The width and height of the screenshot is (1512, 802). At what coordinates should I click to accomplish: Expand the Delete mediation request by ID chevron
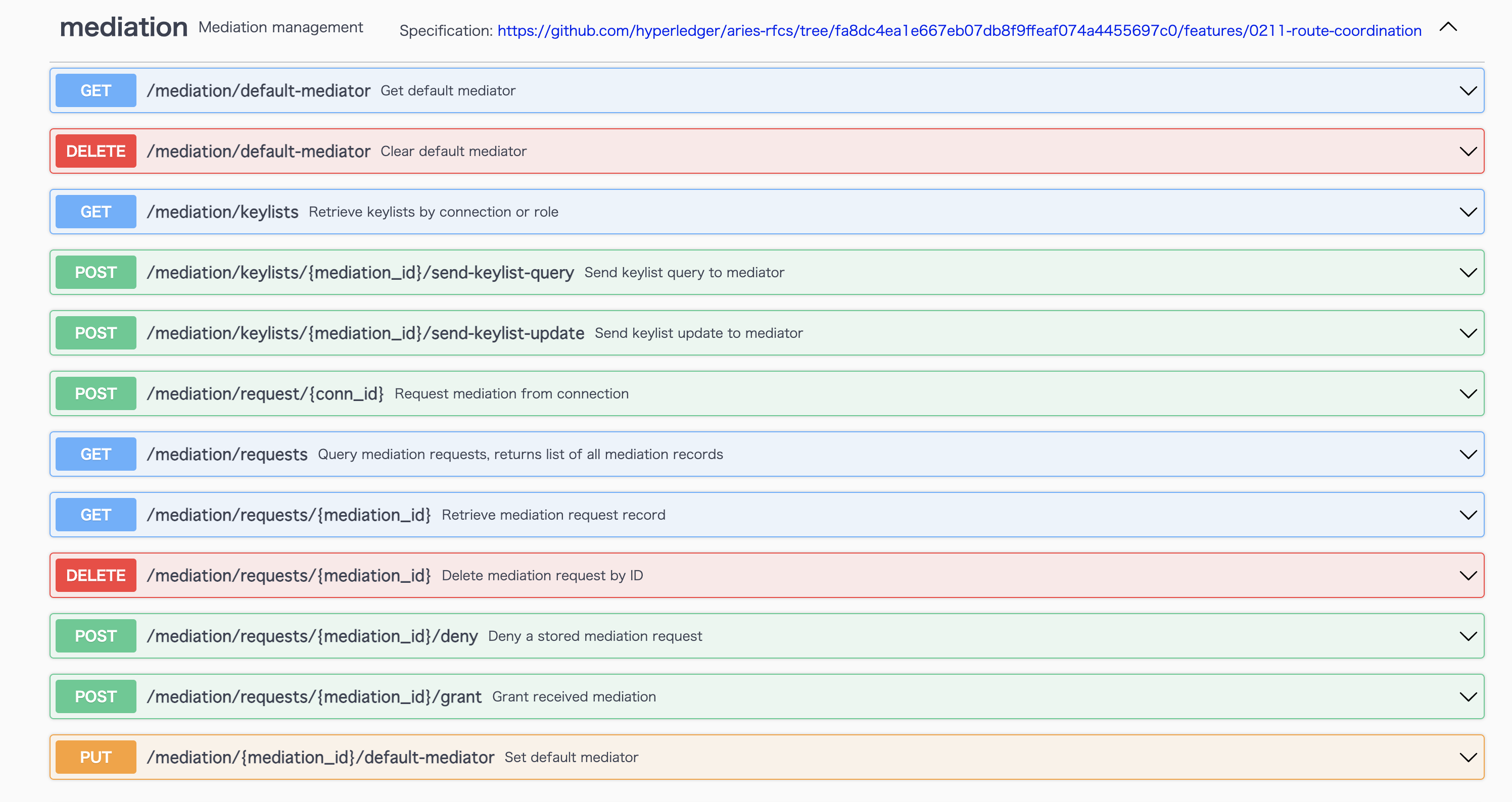pos(1468,576)
